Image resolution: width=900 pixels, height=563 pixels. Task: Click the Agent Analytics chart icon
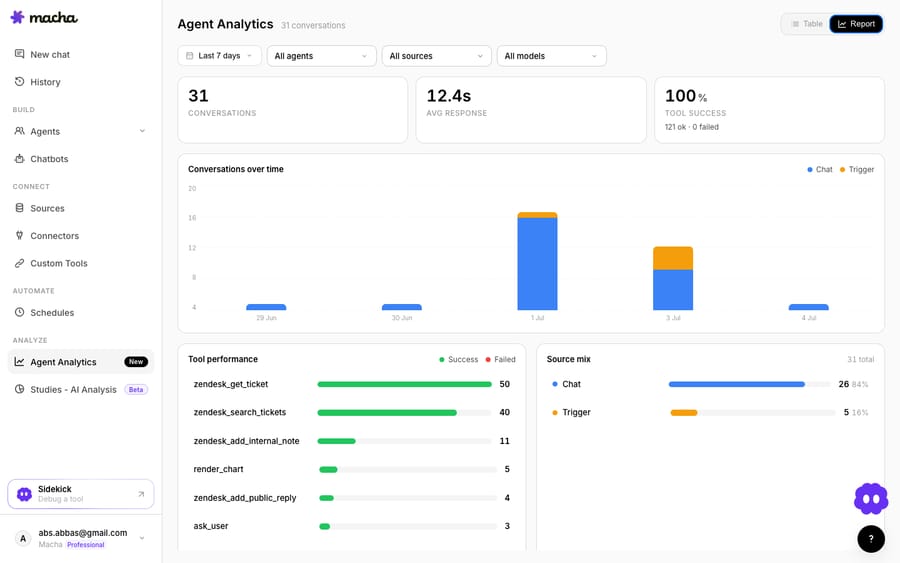coord(20,362)
